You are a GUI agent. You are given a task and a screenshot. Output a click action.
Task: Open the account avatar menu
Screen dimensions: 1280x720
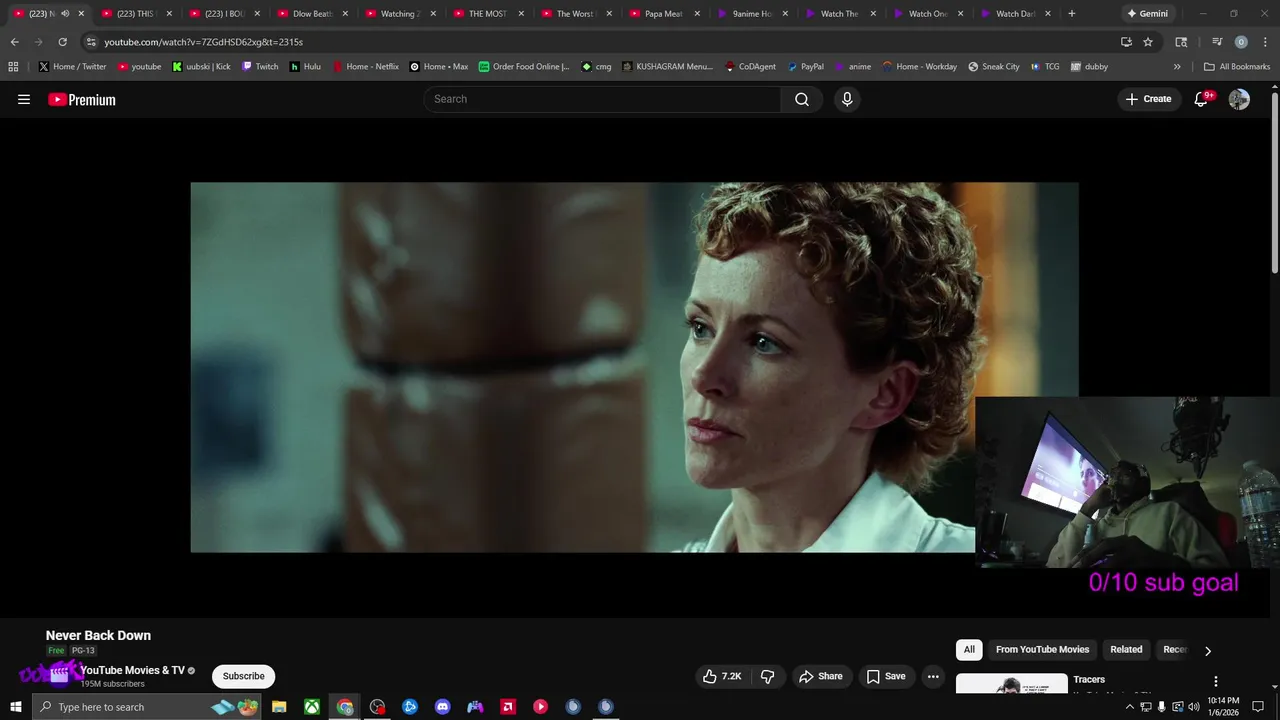(1239, 99)
